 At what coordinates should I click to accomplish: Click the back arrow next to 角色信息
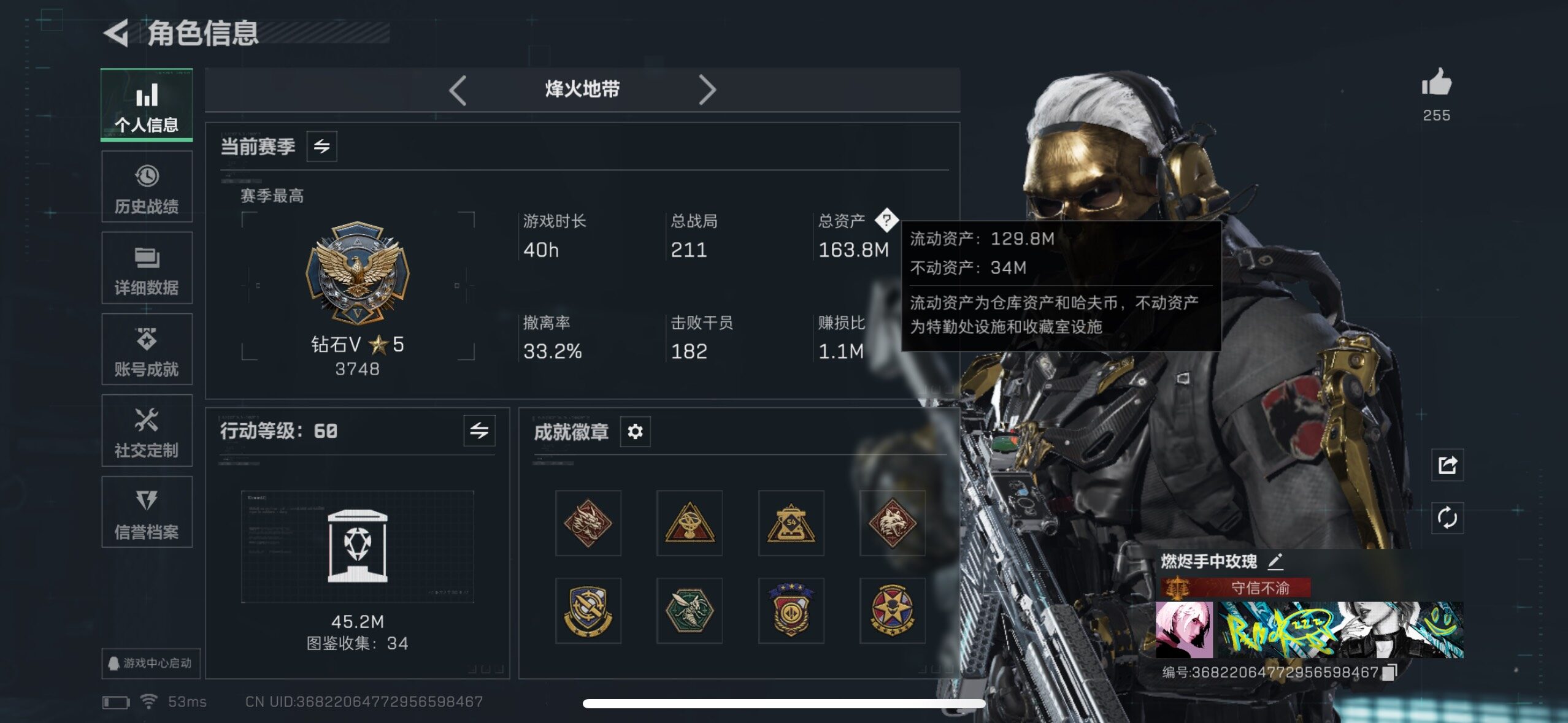116,33
